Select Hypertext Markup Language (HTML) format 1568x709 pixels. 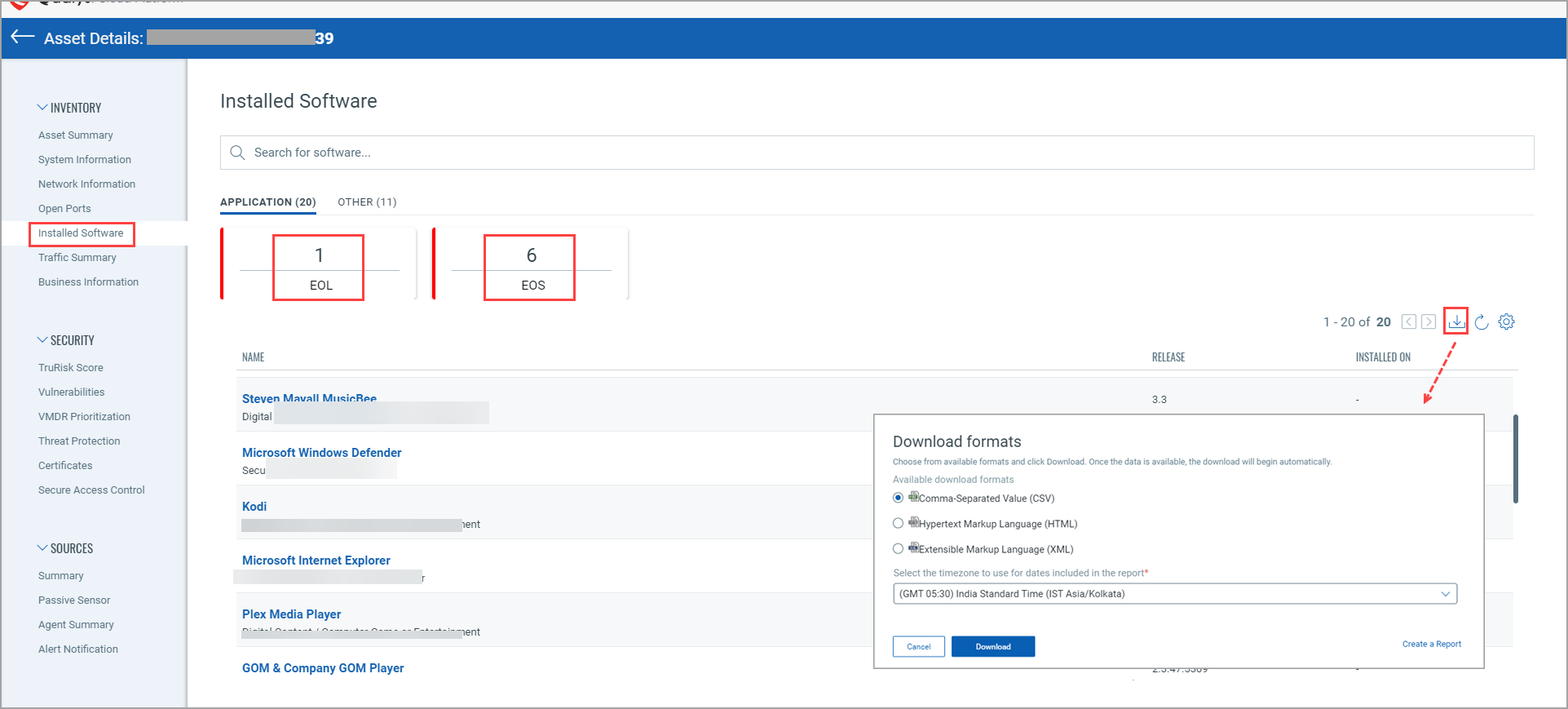(x=898, y=523)
